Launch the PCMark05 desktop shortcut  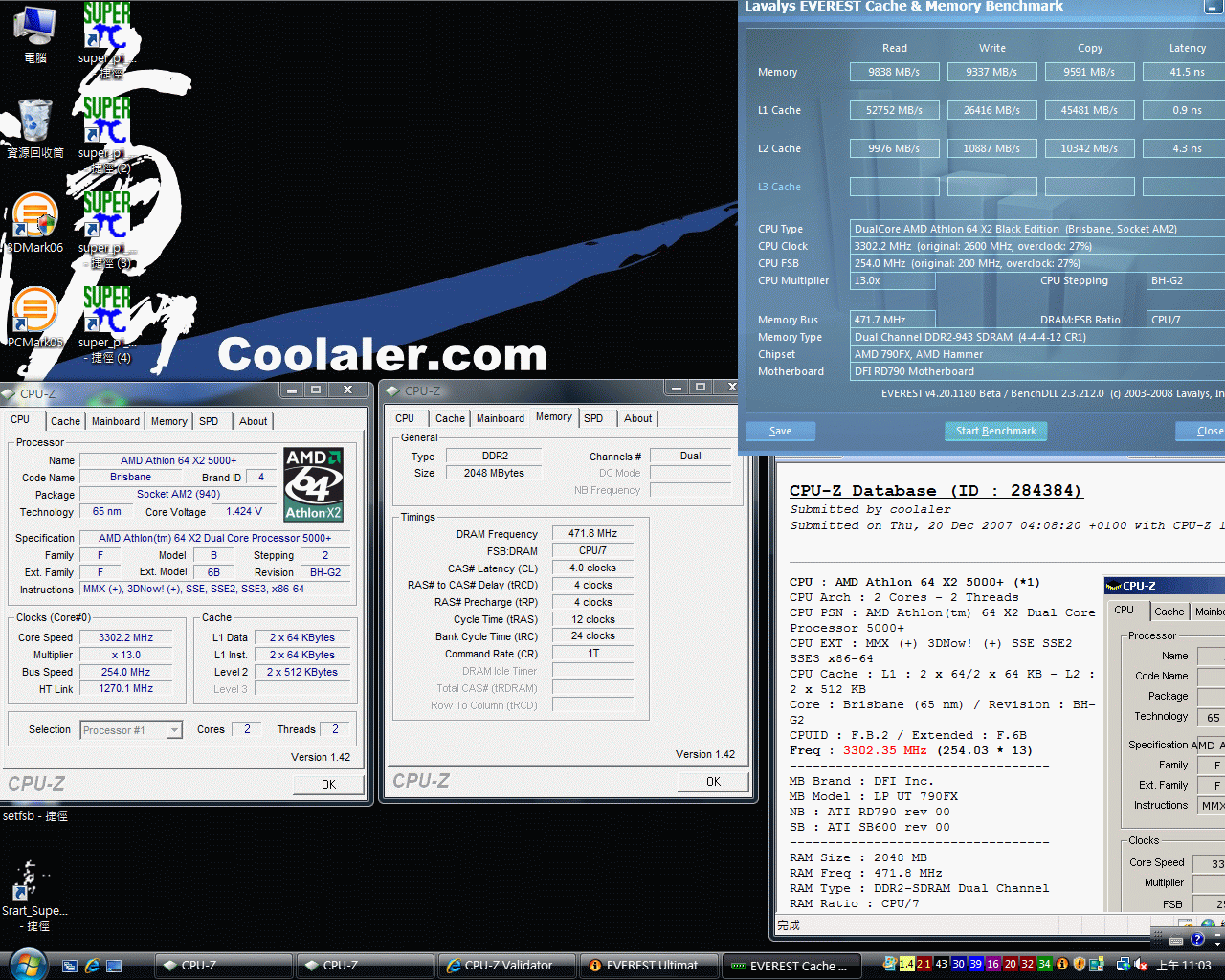[34, 318]
